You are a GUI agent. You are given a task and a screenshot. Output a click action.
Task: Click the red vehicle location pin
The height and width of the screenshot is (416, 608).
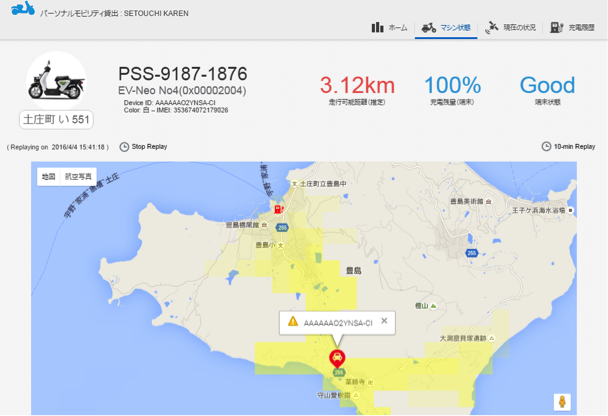(x=337, y=359)
